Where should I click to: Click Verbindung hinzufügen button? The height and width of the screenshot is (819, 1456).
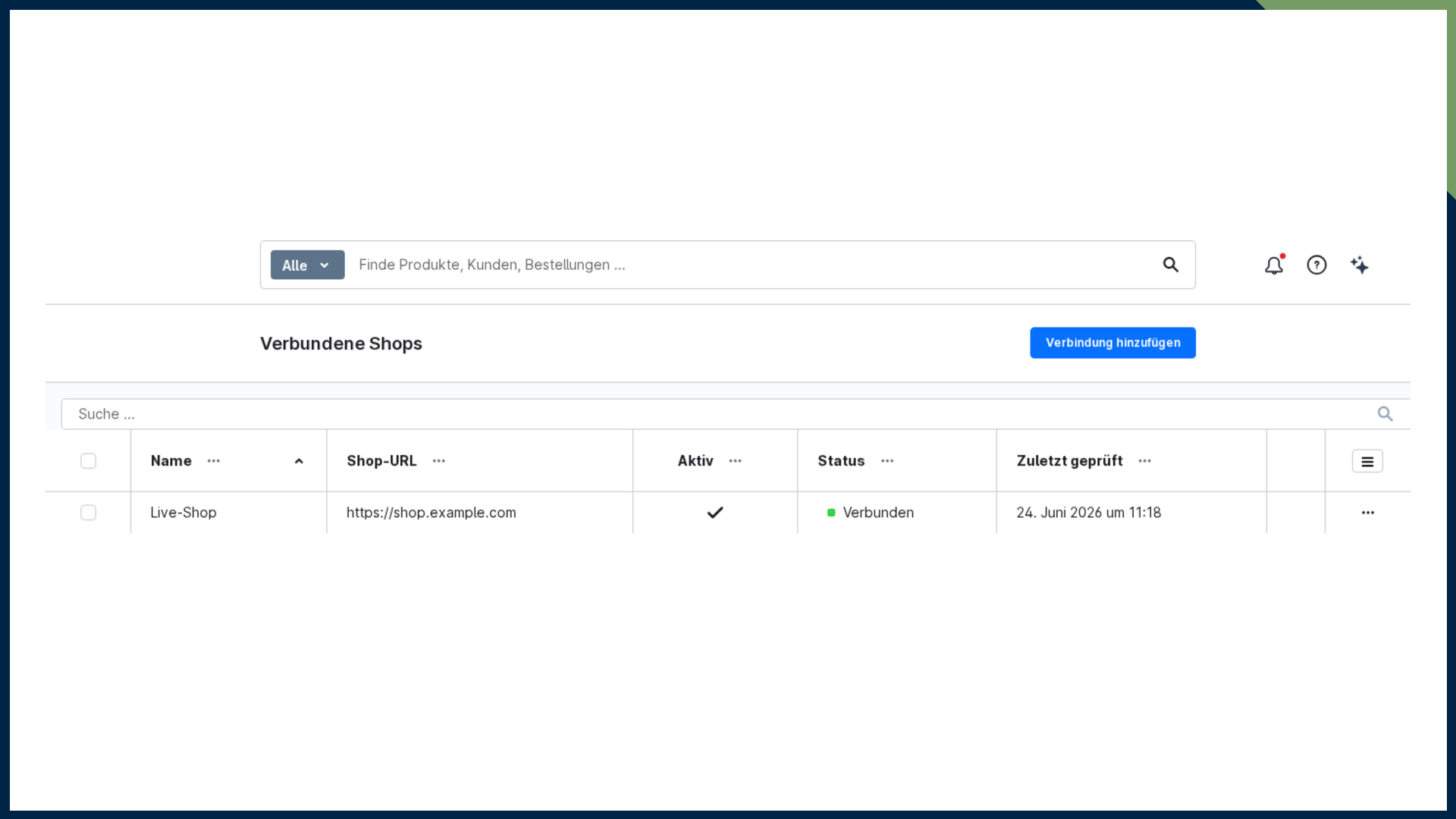[1112, 343]
